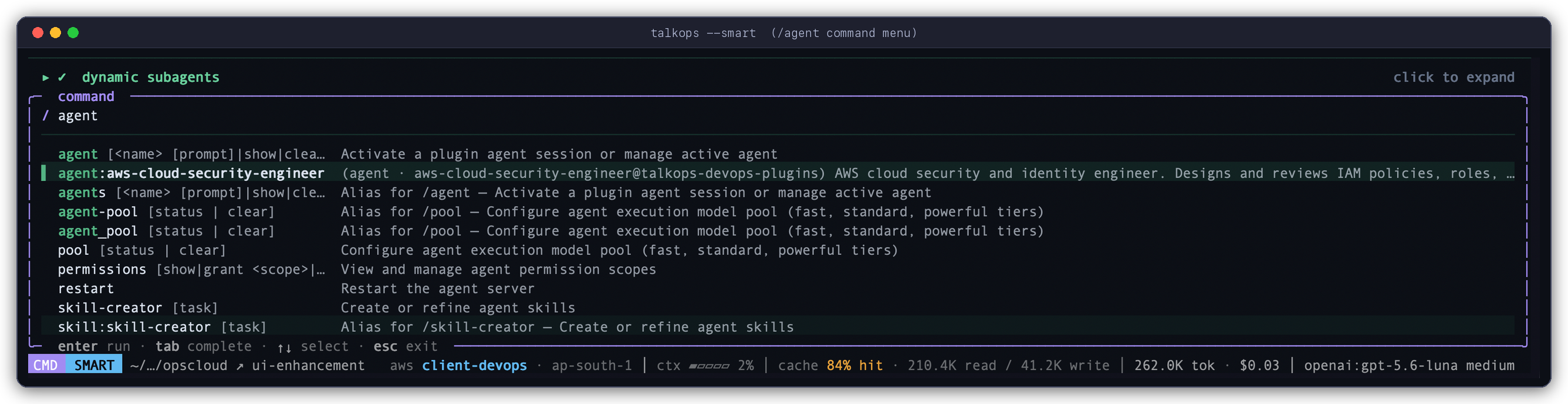Click the '210.4K read' cache value
This screenshot has height=404, width=1568.
tap(952, 365)
